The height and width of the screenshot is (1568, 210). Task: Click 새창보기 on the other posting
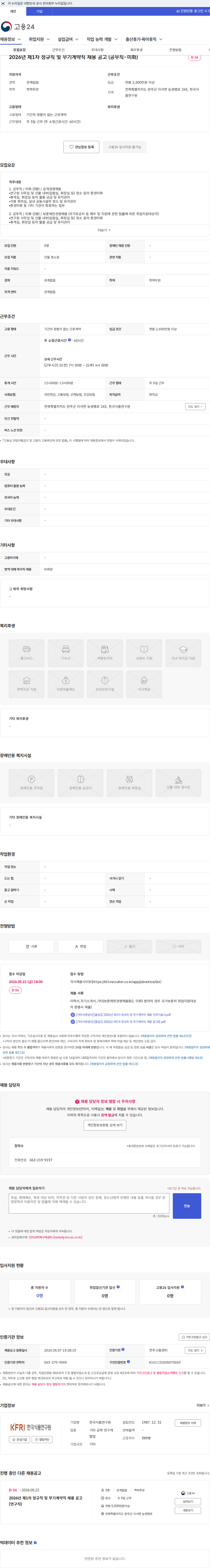(188, 1510)
